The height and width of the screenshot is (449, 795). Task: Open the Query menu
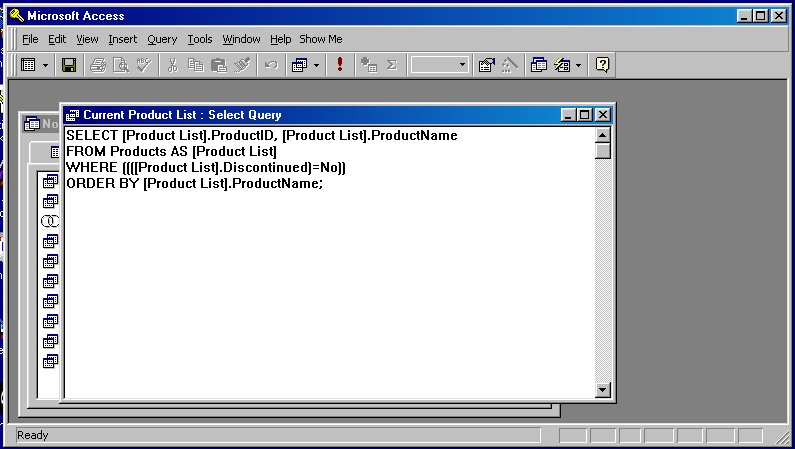162,39
